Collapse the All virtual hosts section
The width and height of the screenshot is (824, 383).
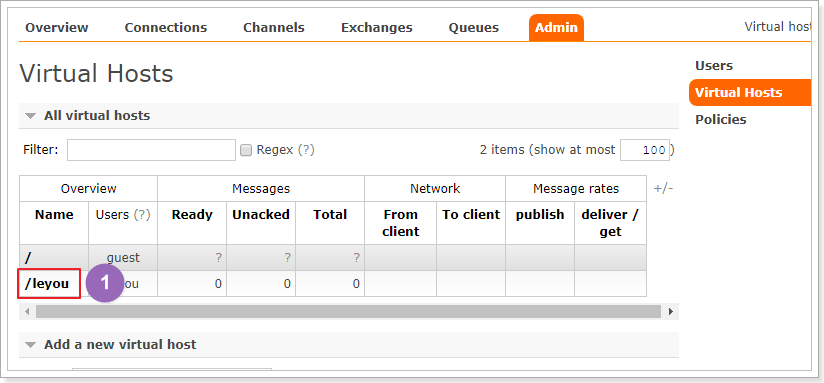[x=97, y=116]
